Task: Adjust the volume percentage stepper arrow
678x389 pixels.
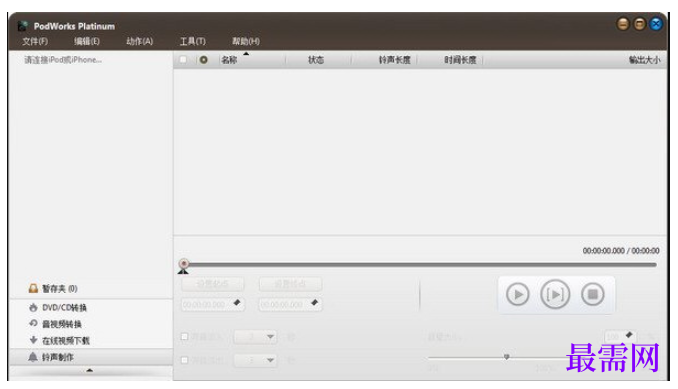Action: tap(629, 335)
